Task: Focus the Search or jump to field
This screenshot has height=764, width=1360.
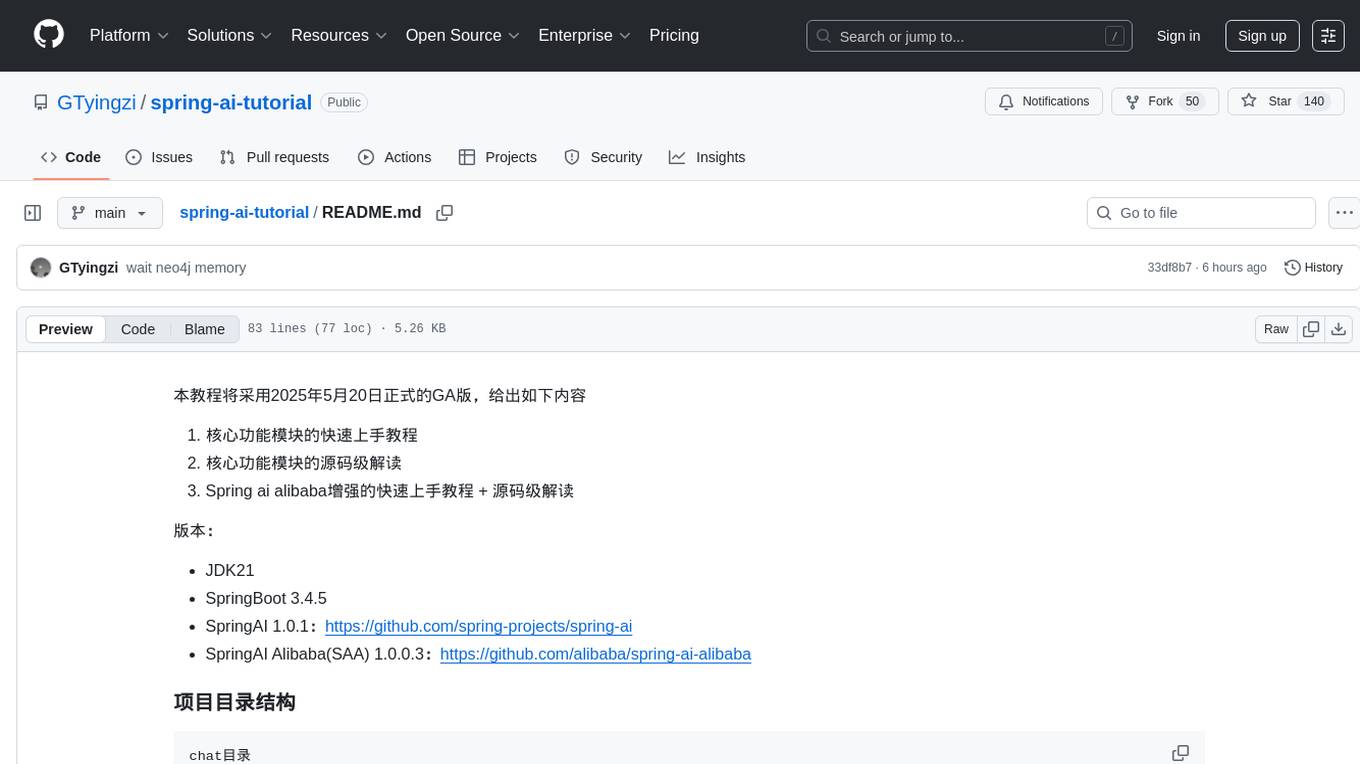Action: (969, 36)
